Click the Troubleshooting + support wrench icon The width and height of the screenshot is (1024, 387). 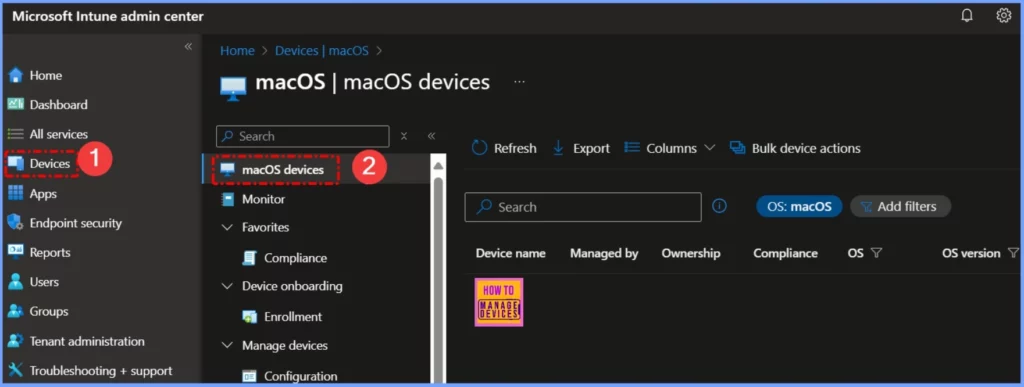pos(16,371)
